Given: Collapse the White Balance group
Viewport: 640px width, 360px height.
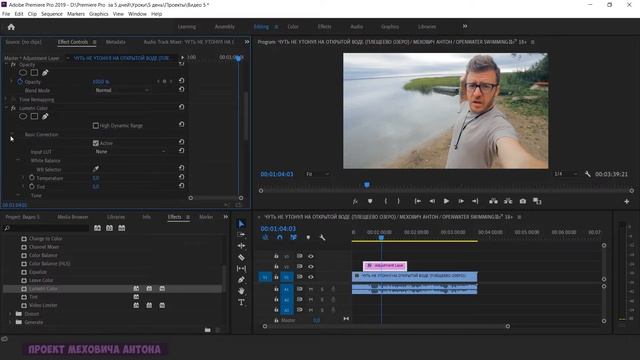Looking at the screenshot, I should click(x=18, y=160).
